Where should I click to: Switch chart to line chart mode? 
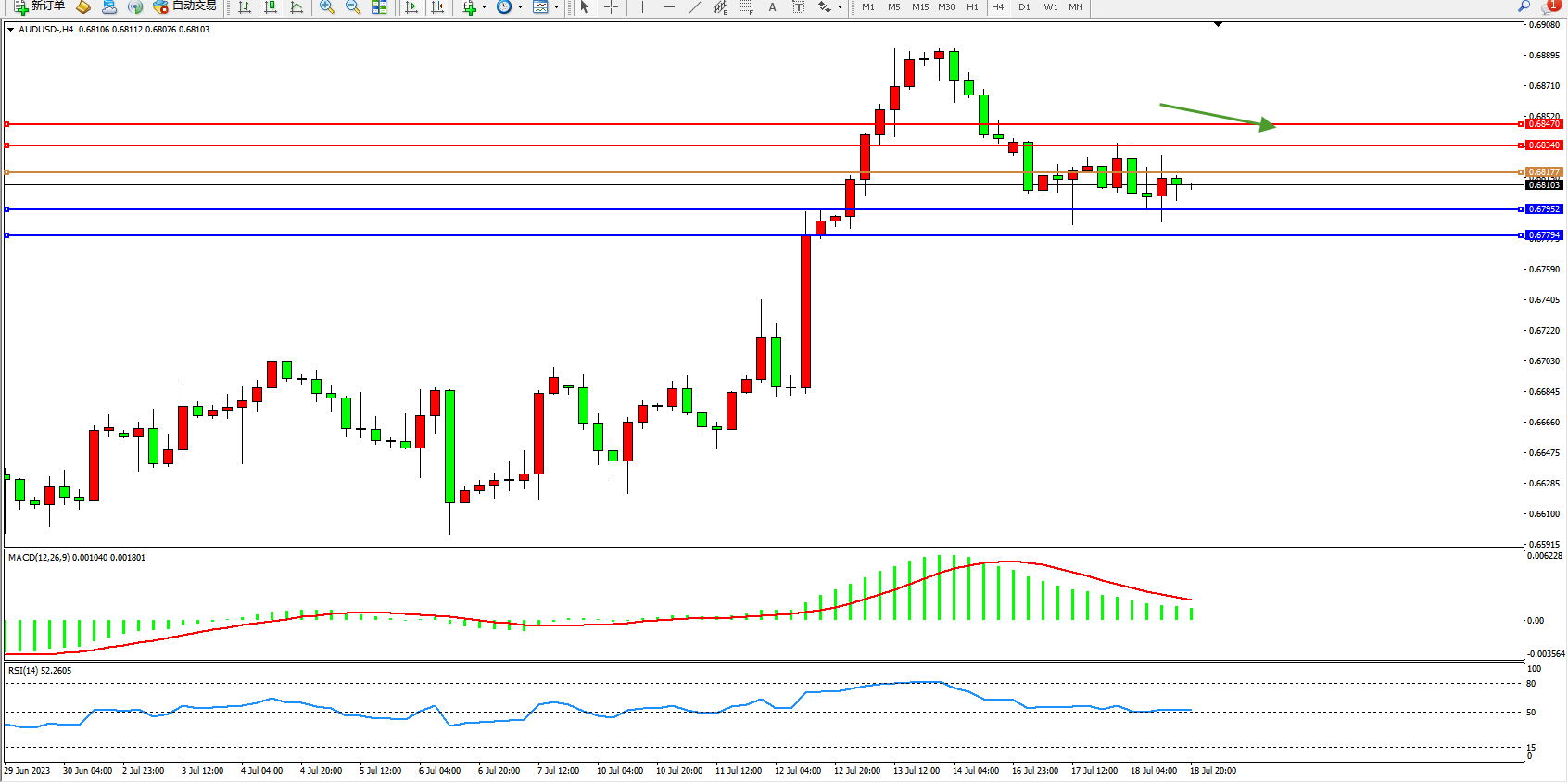(x=297, y=7)
